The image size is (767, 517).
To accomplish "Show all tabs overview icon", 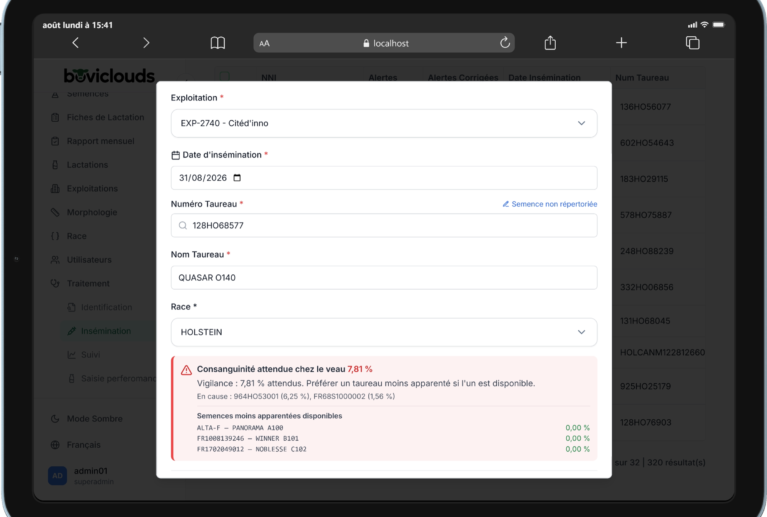I will tap(693, 43).
